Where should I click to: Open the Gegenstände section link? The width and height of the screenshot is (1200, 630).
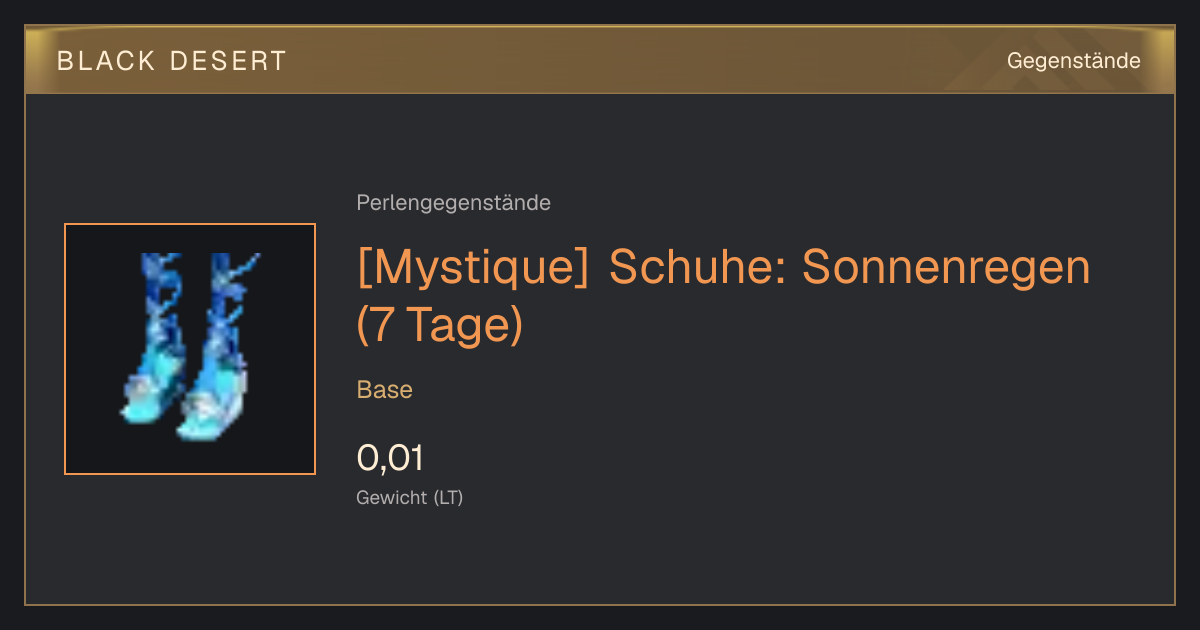1073,61
